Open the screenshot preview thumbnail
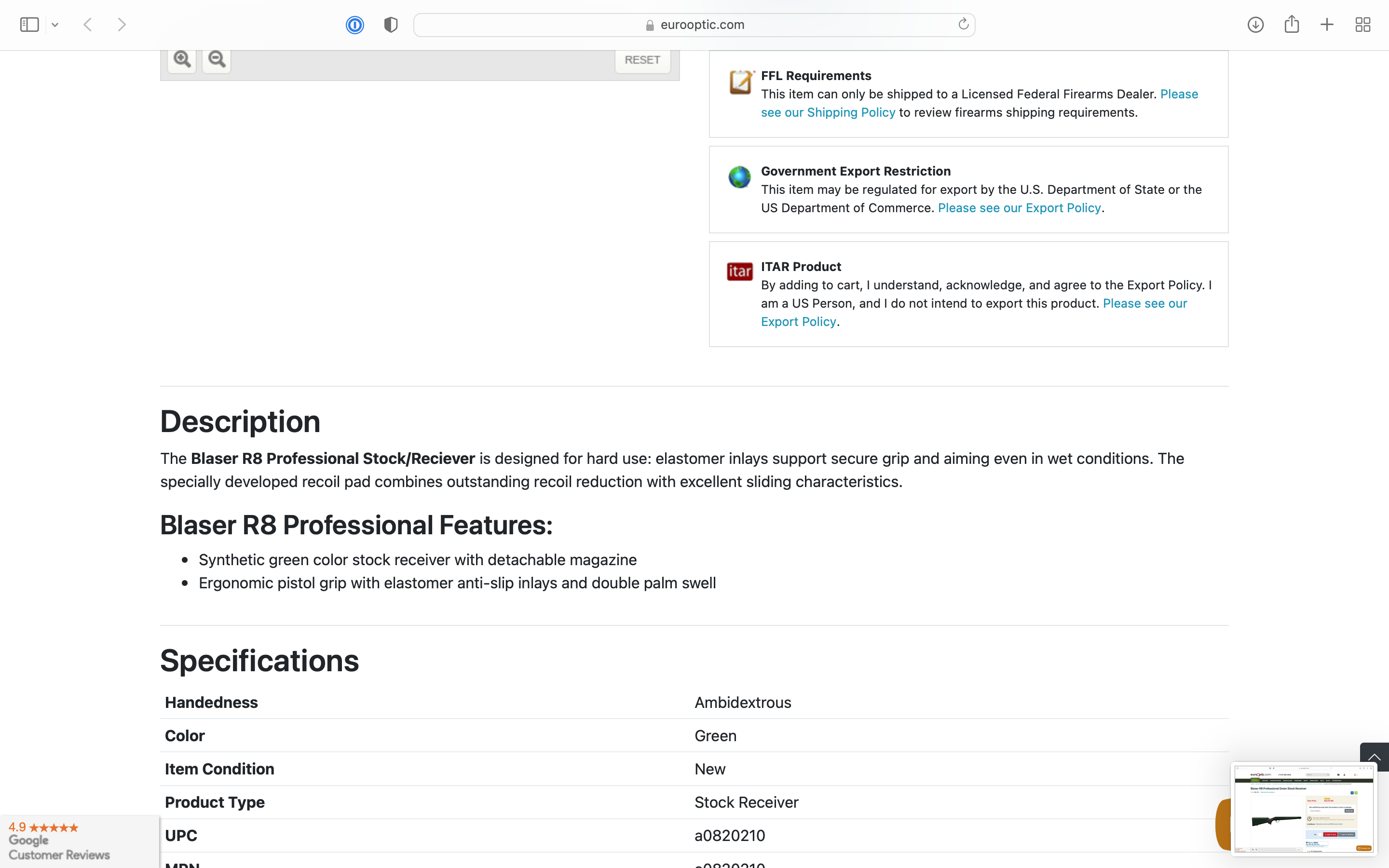 click(1304, 808)
